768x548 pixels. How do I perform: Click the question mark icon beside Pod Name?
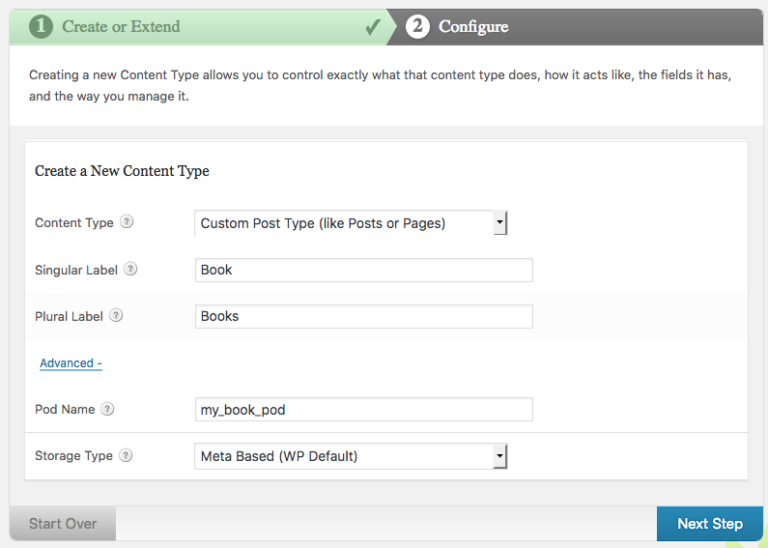coord(107,408)
